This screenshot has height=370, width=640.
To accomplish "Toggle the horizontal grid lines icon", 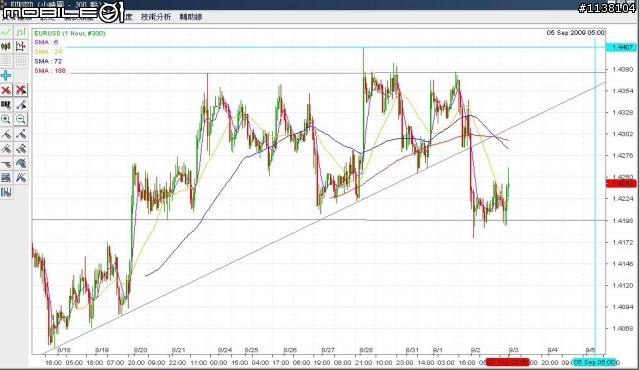I will coord(6,61).
